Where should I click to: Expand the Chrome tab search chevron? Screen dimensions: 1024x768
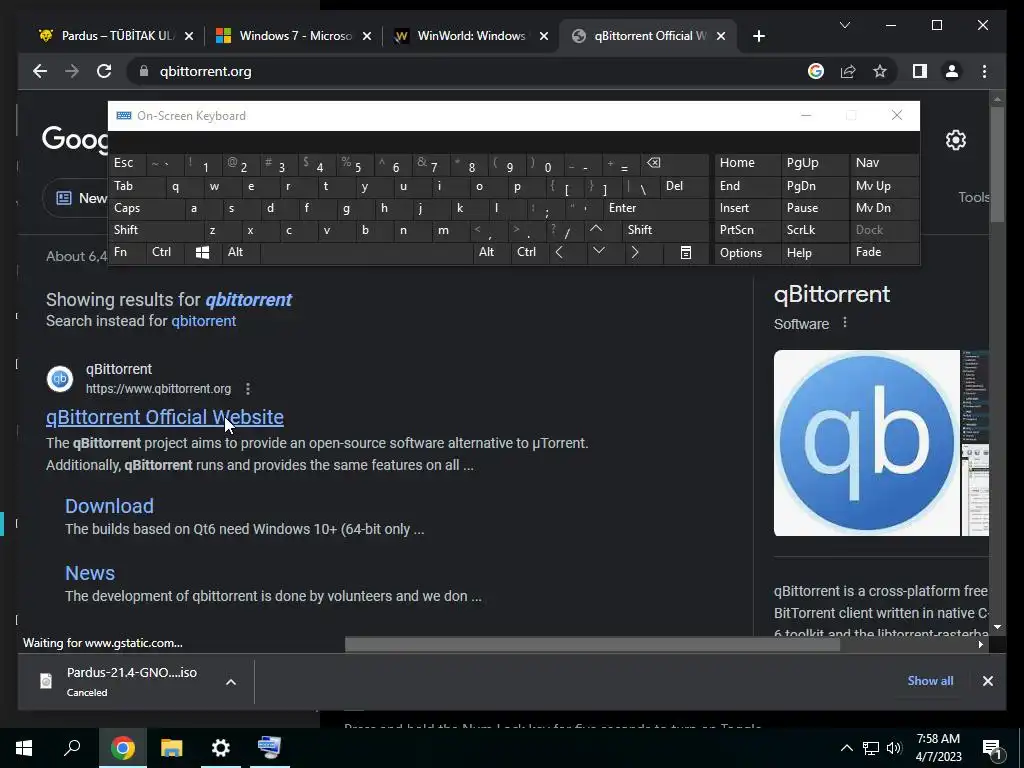844,25
